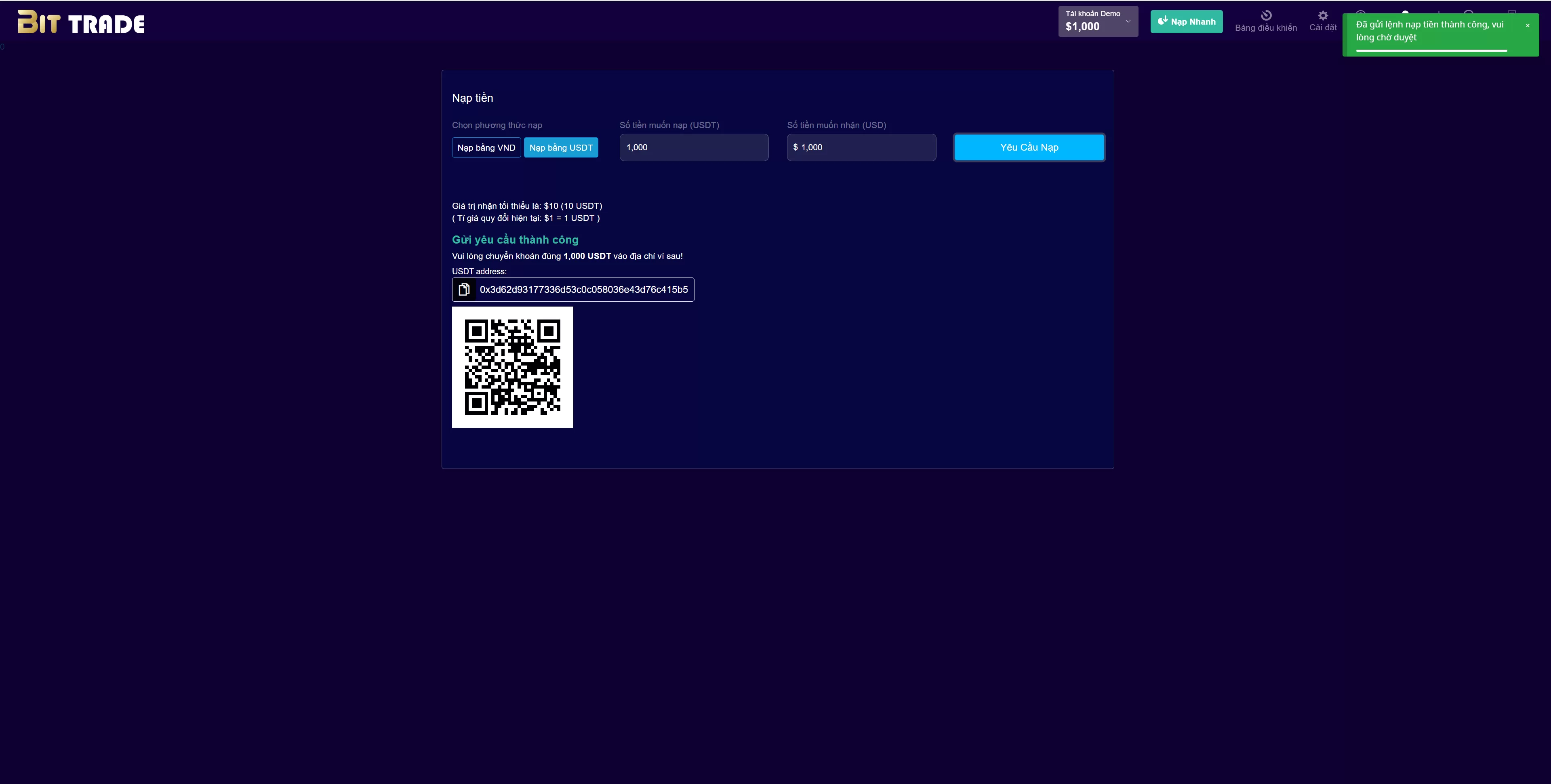Image resolution: width=1551 pixels, height=784 pixels.
Task: Click the deposit QR code image
Action: [x=512, y=367]
